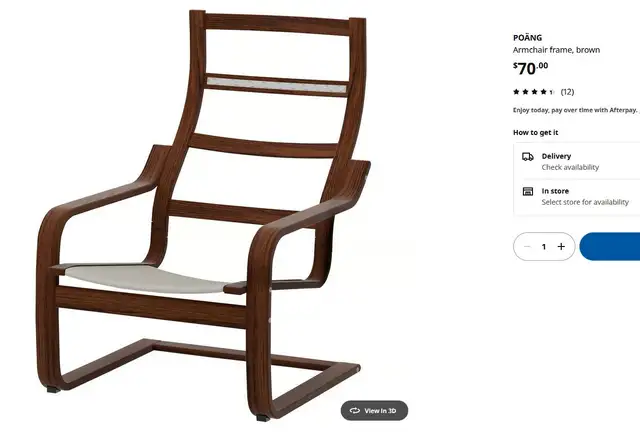Click the 3D rotate icon in the pill

point(355,410)
